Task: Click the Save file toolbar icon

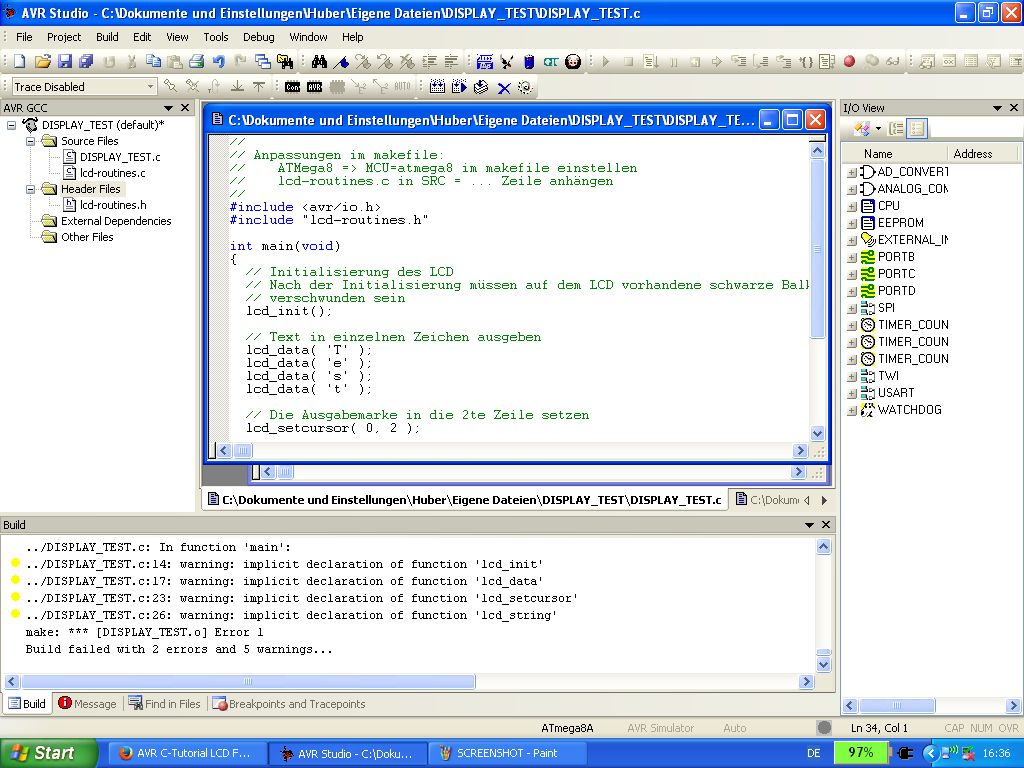Action: [65, 62]
